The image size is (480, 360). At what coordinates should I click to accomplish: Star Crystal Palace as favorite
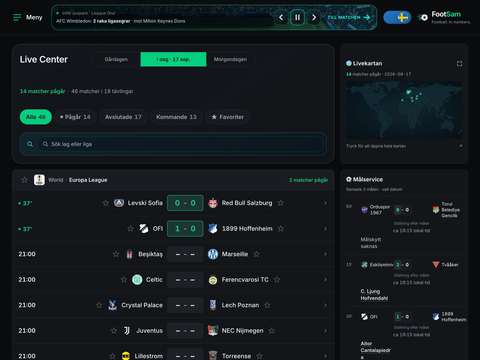tap(99, 305)
